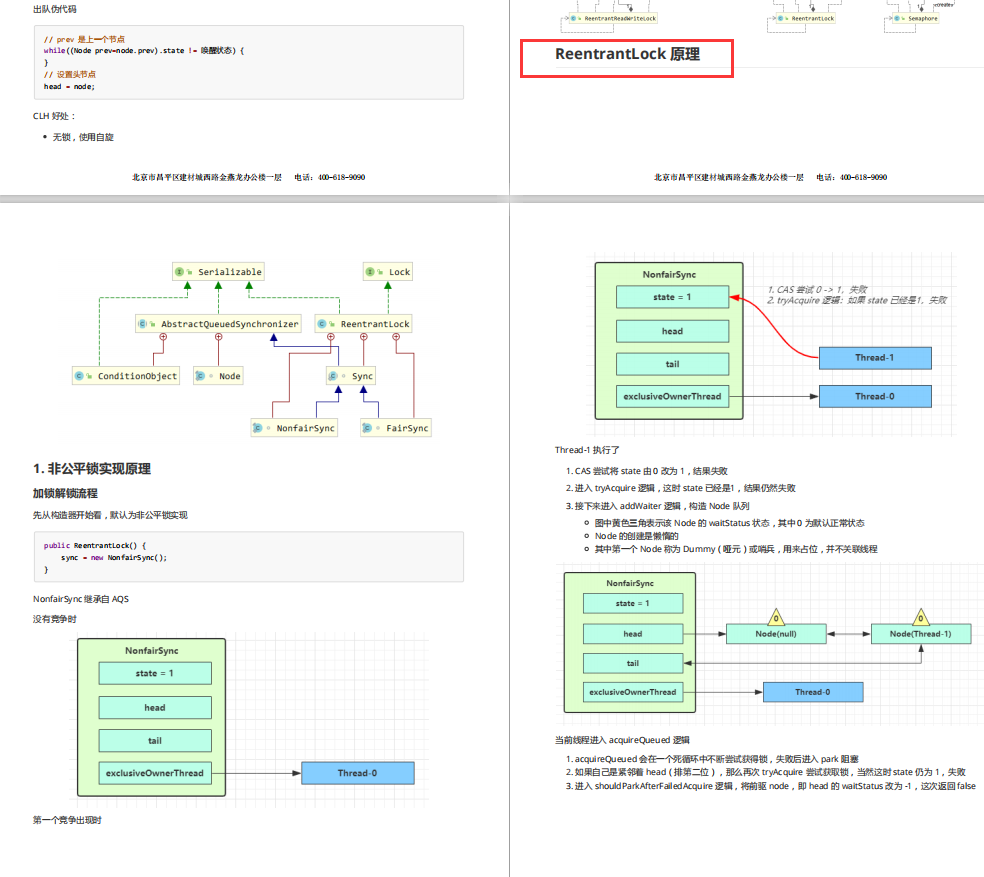This screenshot has height=877, width=984.
Task: Click the class icon beside Sync
Action: coord(333,376)
